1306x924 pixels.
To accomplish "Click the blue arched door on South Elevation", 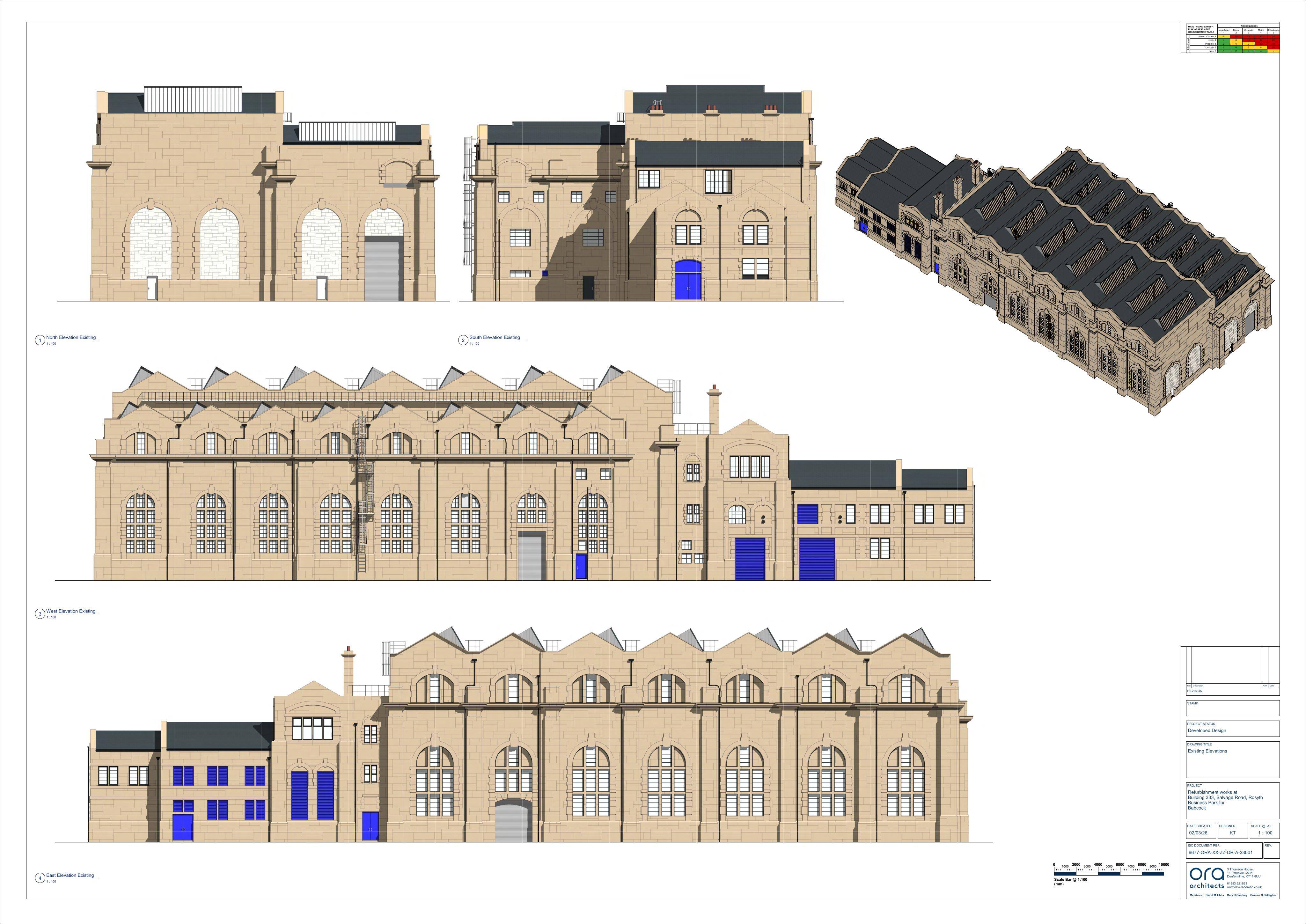I will click(x=688, y=280).
